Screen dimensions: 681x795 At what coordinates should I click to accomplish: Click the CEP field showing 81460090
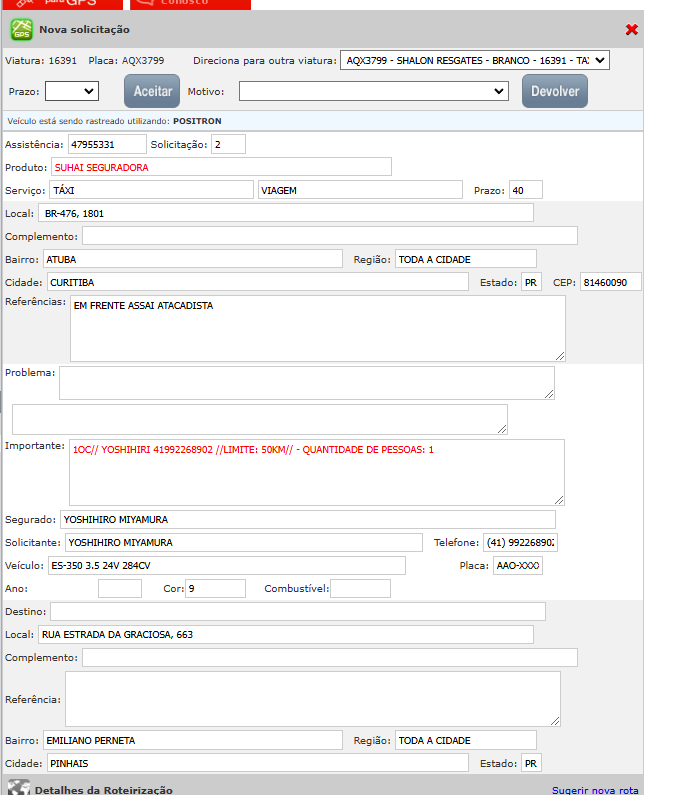coord(610,282)
